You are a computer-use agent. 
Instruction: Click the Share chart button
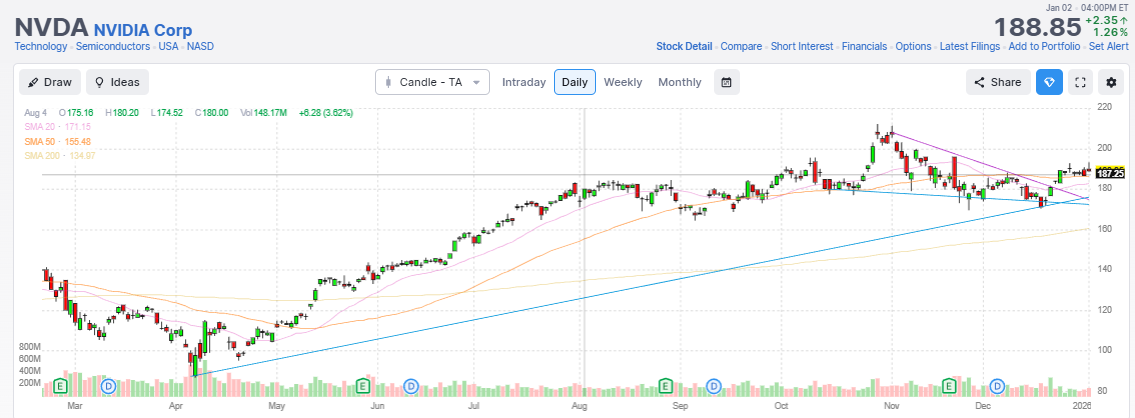coord(998,82)
